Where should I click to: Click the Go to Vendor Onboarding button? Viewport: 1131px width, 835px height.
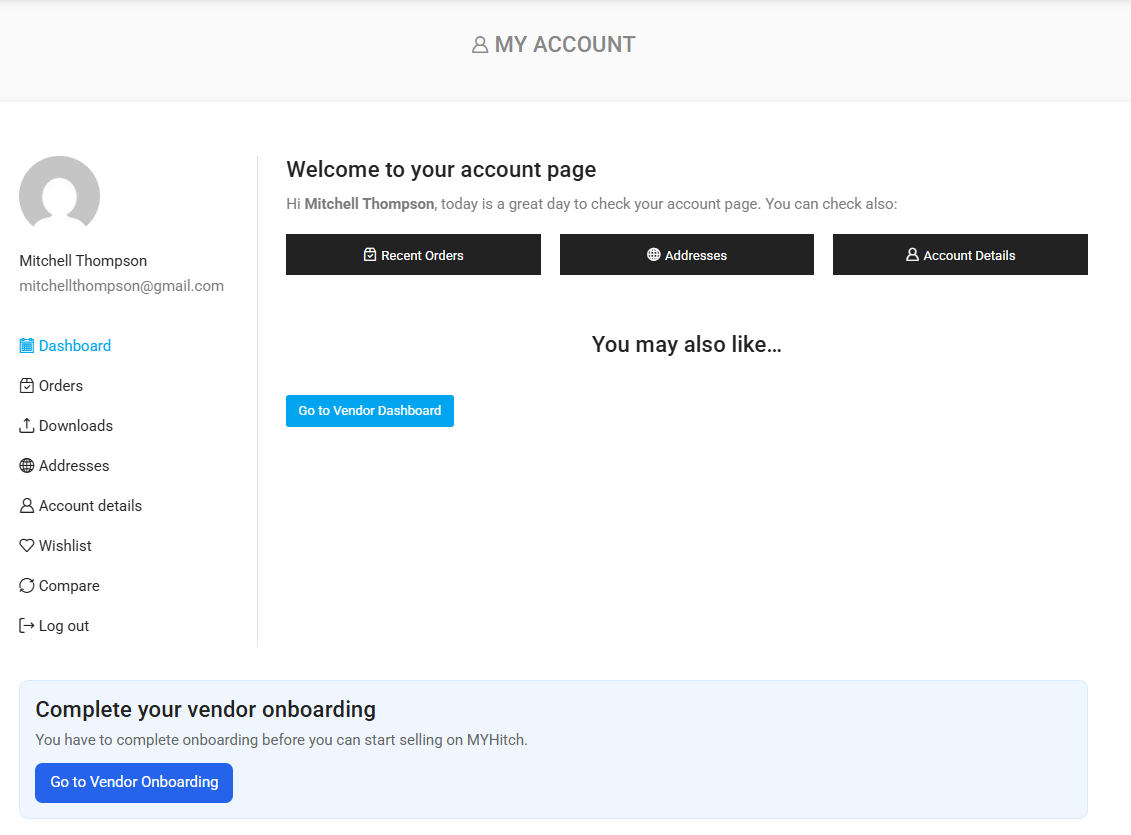[x=133, y=783]
